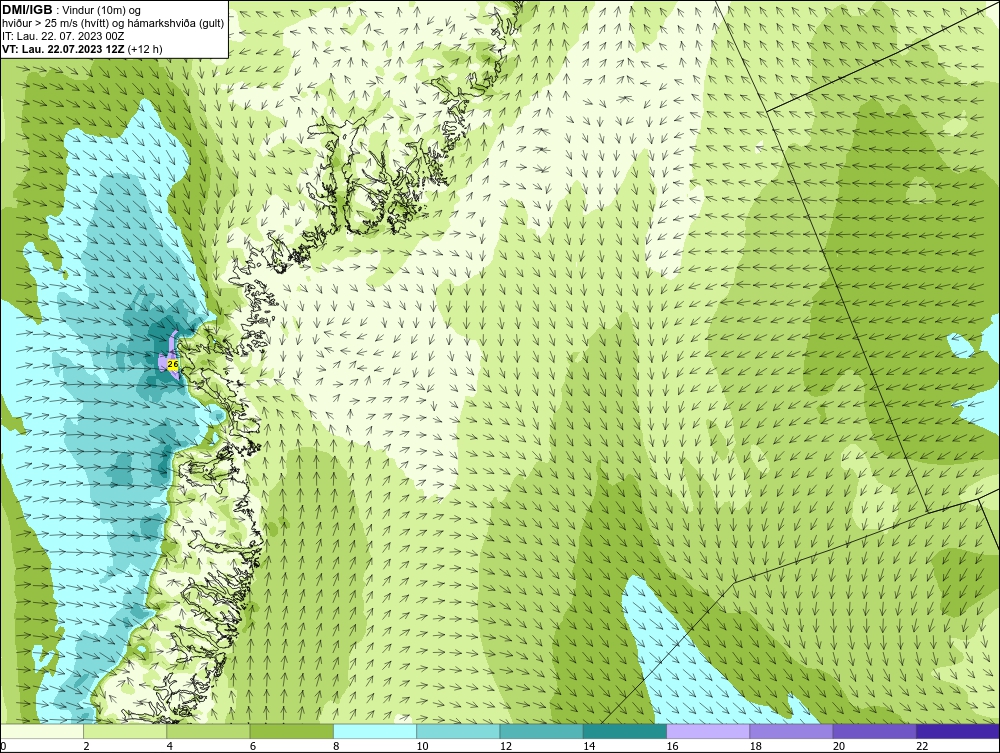Click the 0–2 m/s palest legend swatch
This screenshot has width=1000, height=753.
click(41, 731)
